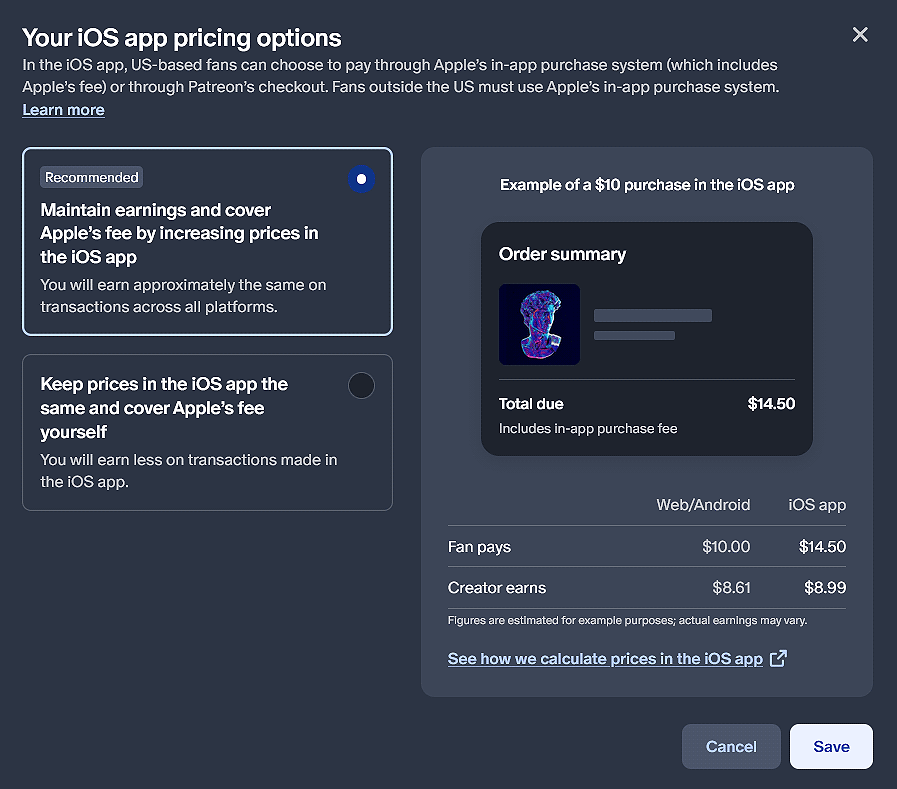Viewport: 897px width, 789px height.
Task: Open the Learn more link
Action: (63, 110)
